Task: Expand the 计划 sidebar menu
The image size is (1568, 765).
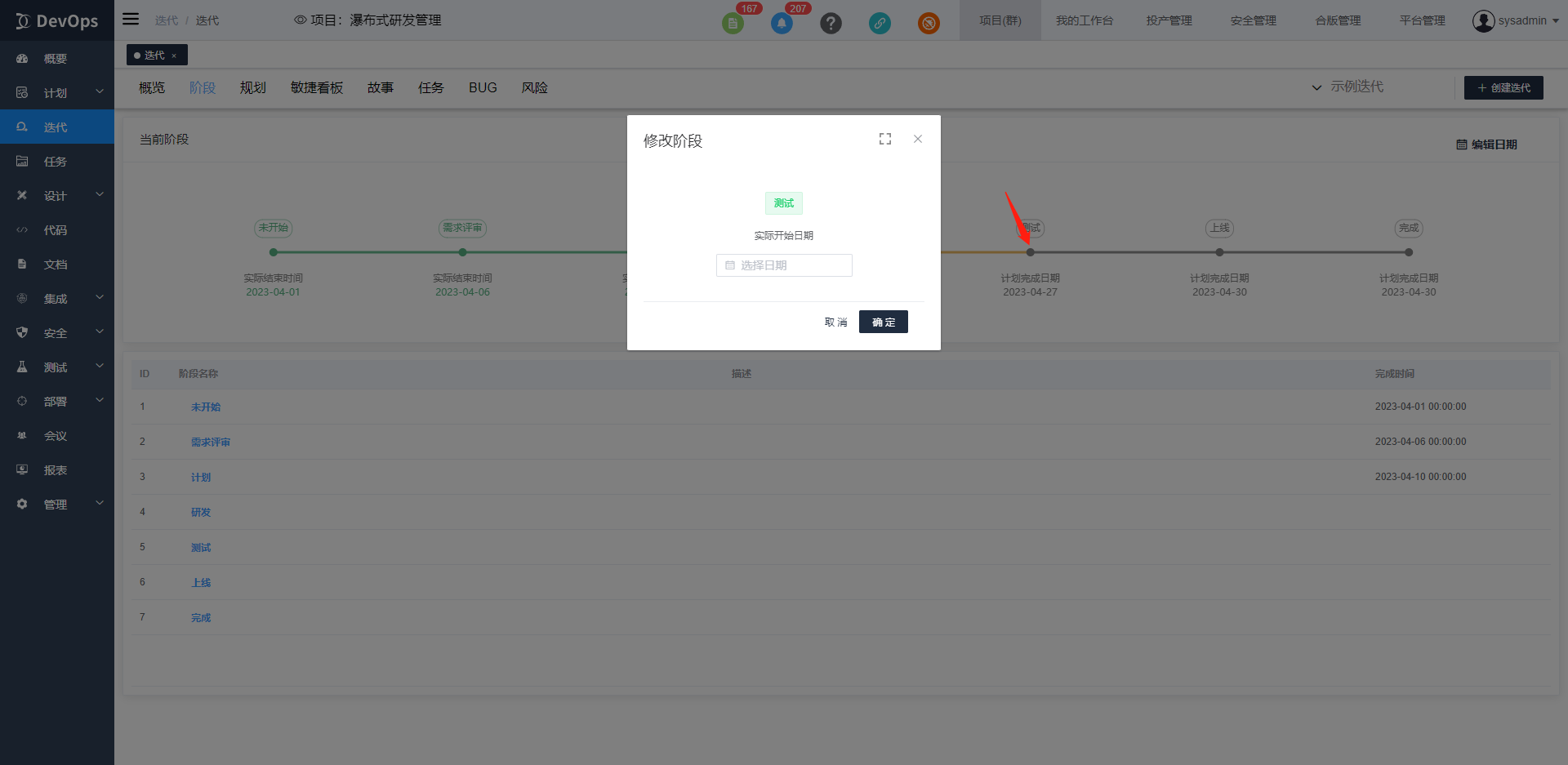Action: click(x=56, y=93)
